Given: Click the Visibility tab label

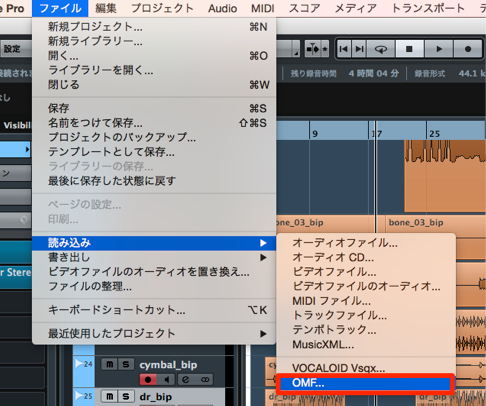Looking at the screenshot, I should 17,125.
